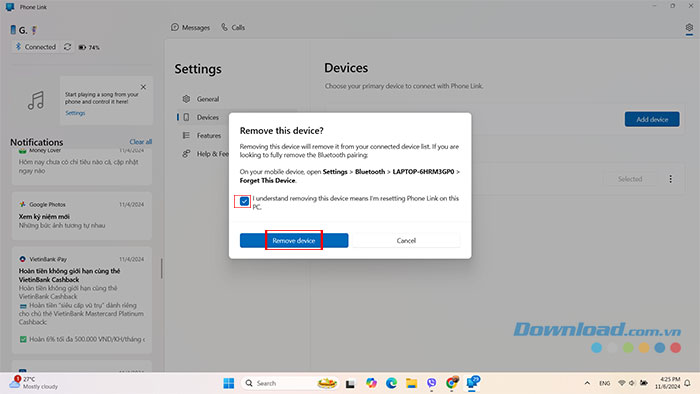Open the notification bell in taskbar
Image resolution: width=700 pixels, height=394 pixels.
point(688,383)
